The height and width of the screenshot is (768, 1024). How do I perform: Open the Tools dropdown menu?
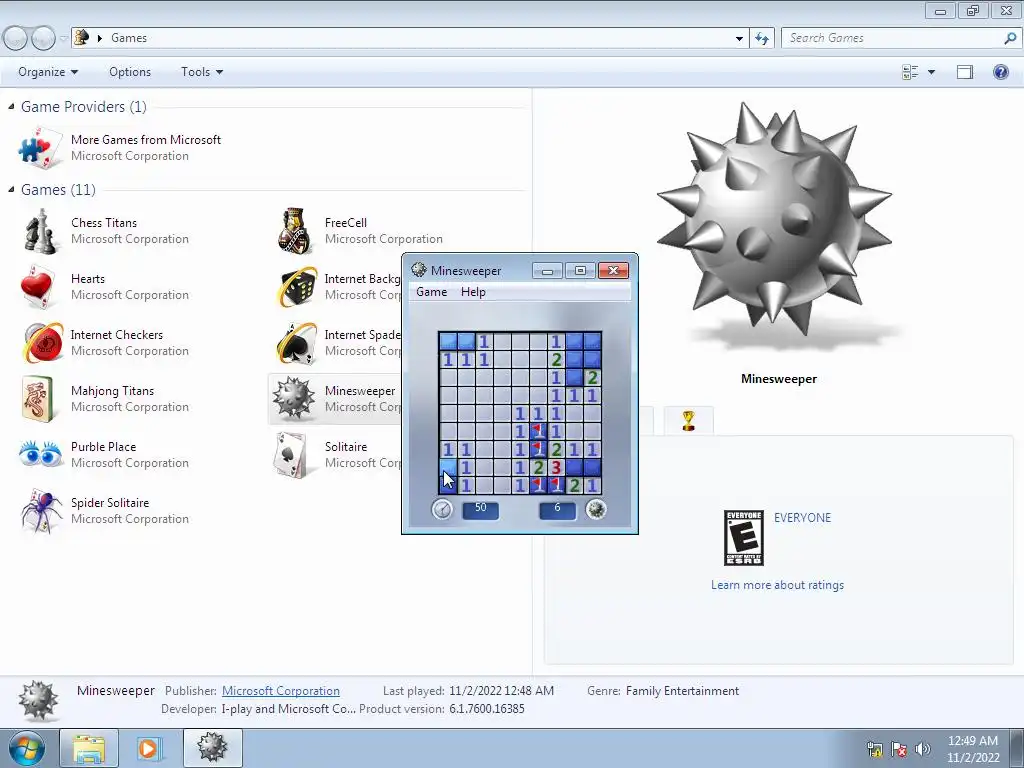(202, 72)
